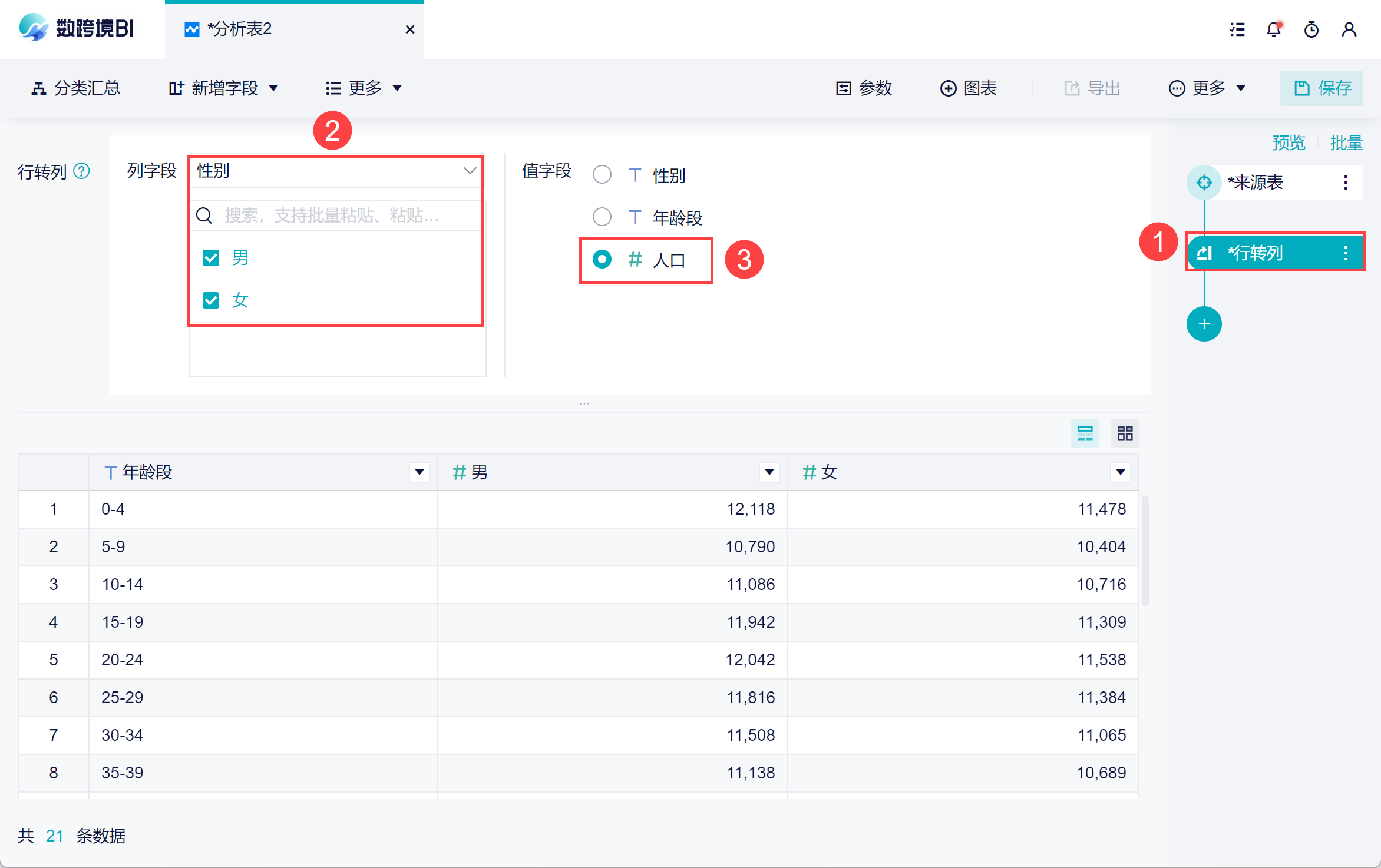This screenshot has height=868, width=1381.
Task: Click the 保存 save button
Action: pyautogui.click(x=1321, y=88)
